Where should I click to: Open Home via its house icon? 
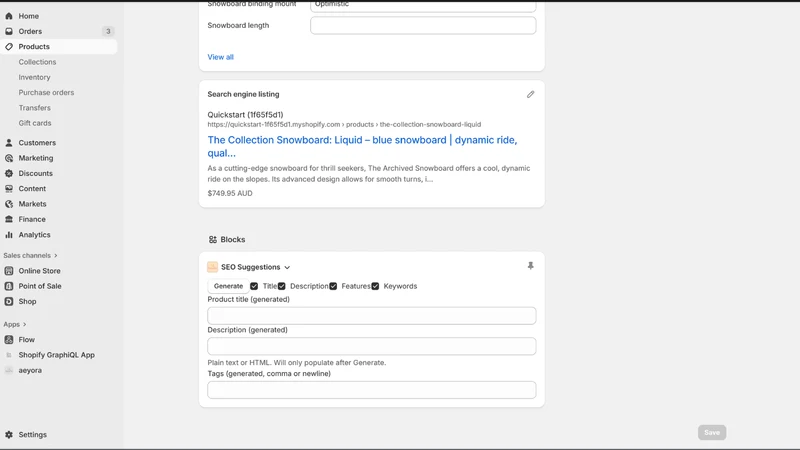[9, 16]
